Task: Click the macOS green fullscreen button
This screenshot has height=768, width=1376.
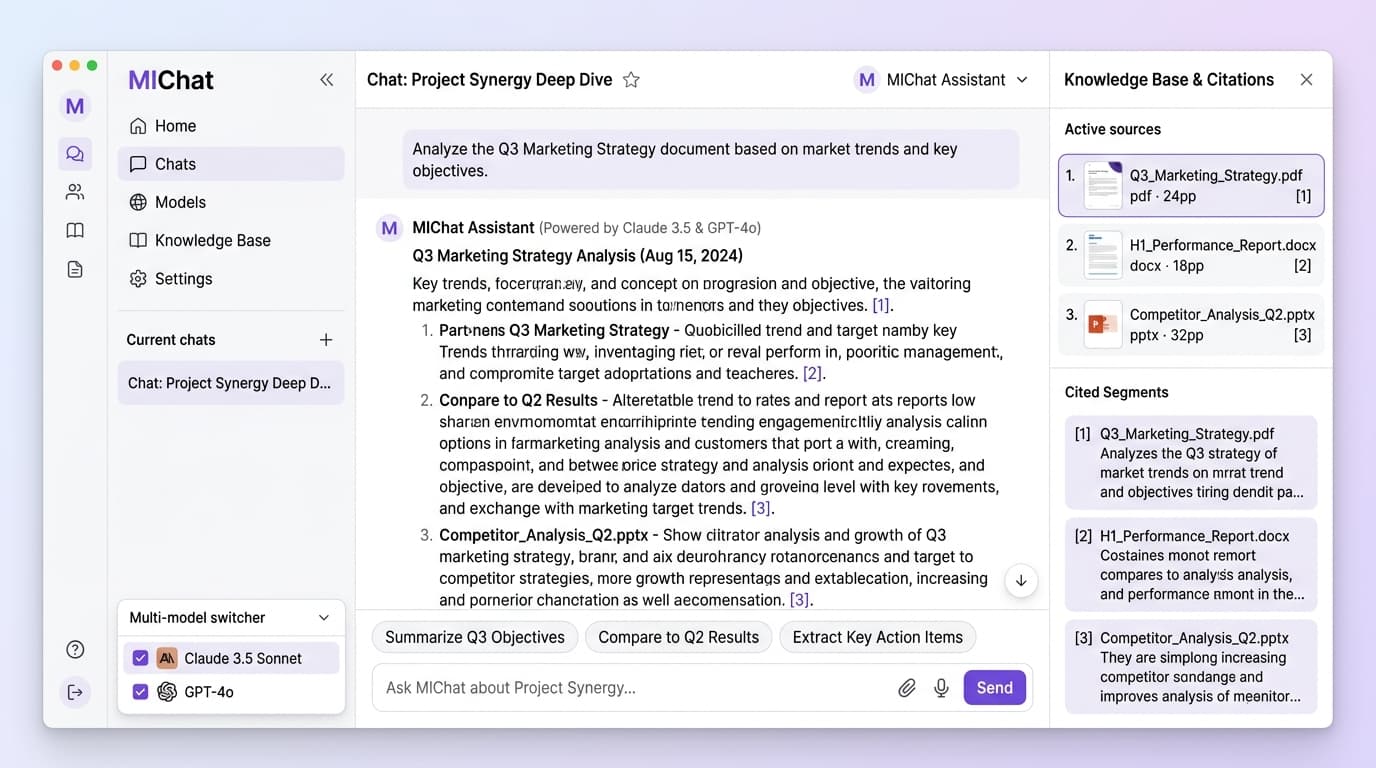Action: pos(92,65)
